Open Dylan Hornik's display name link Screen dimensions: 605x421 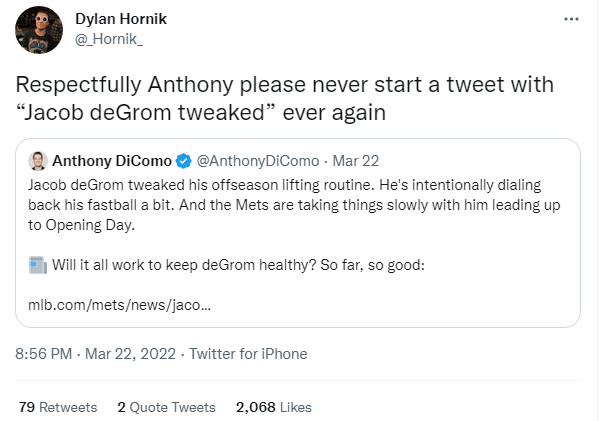pyautogui.click(x=123, y=19)
